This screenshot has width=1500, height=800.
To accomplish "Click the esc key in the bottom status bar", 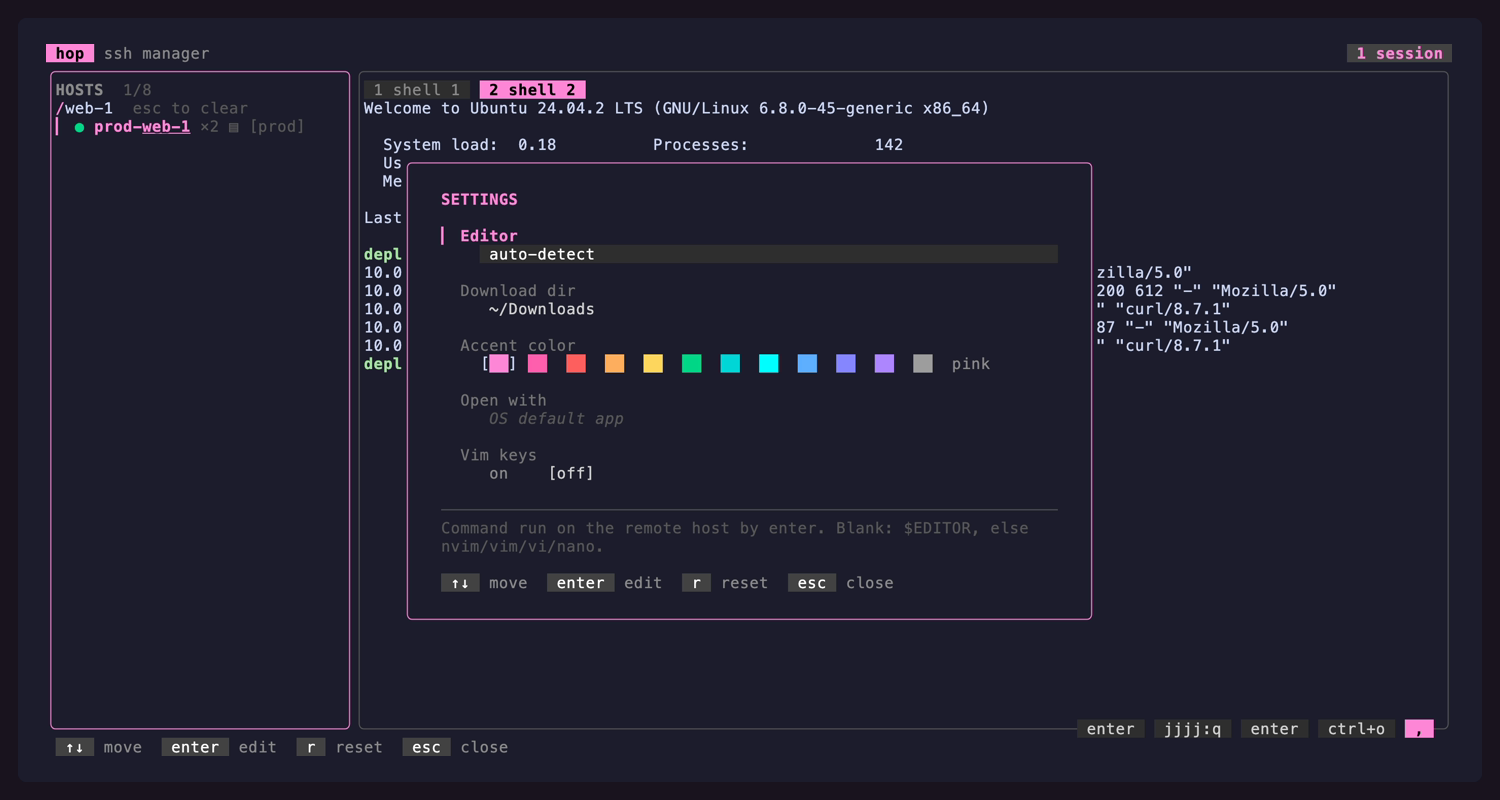I will point(427,747).
